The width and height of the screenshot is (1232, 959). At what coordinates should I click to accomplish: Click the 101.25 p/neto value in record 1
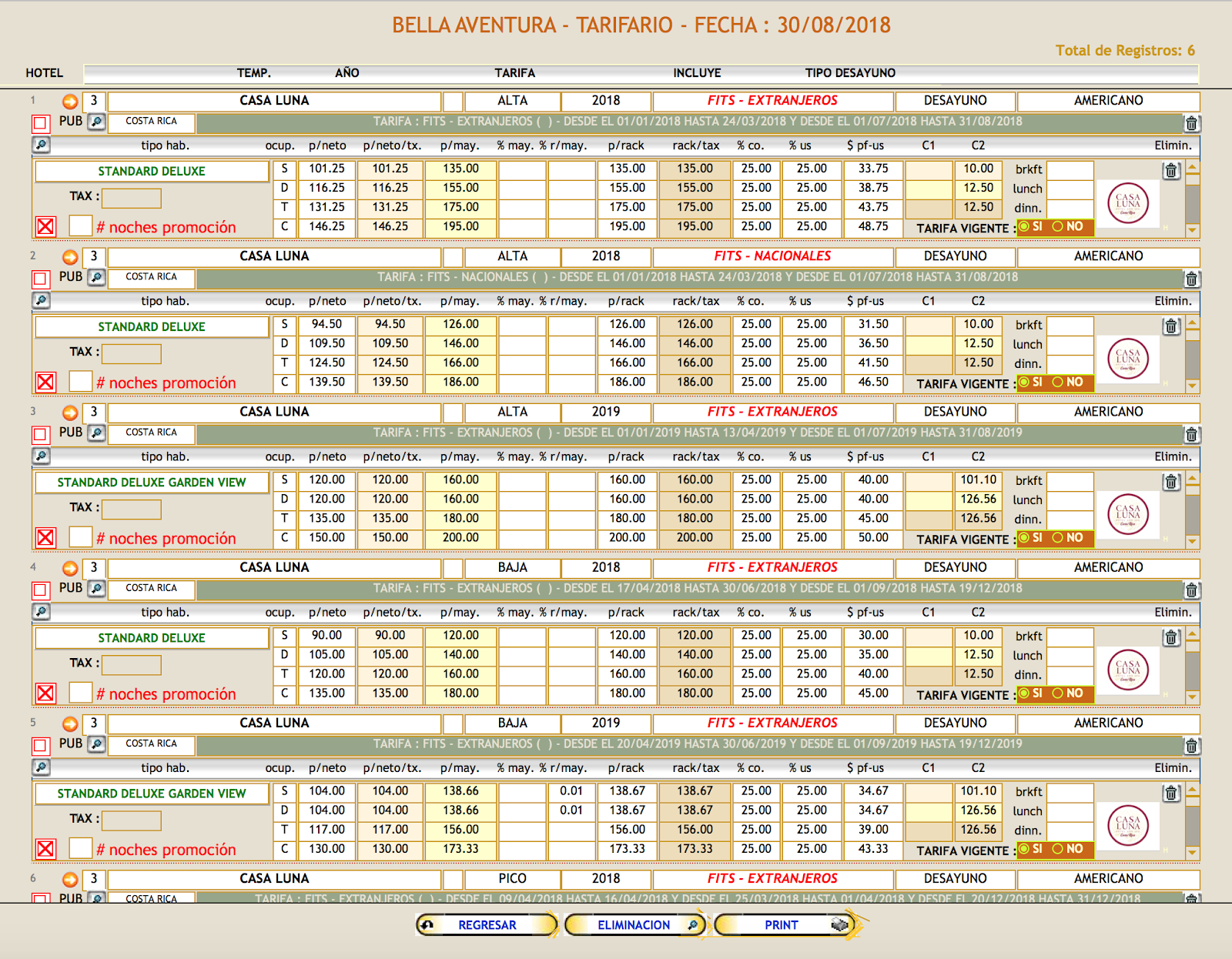point(327,169)
